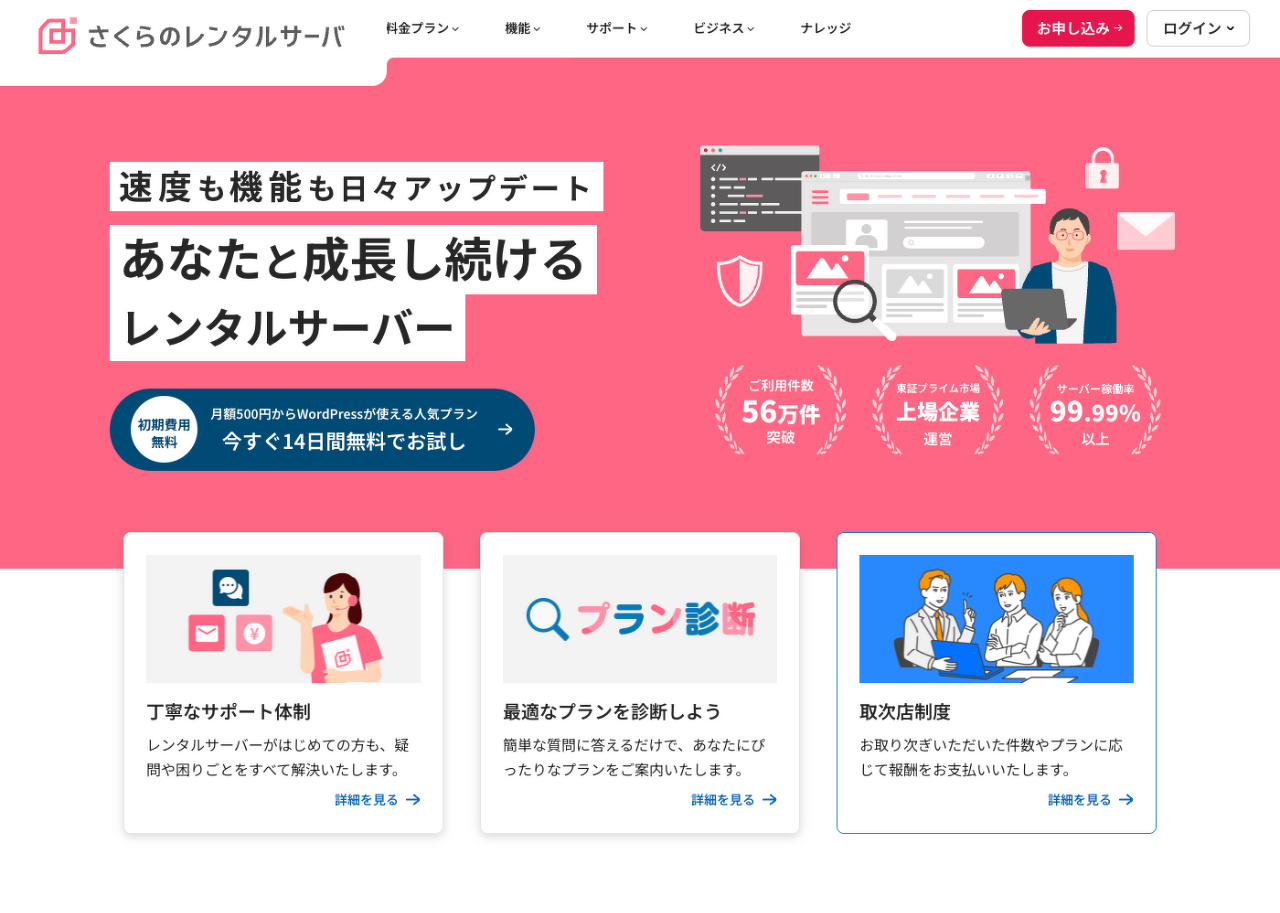The image size is (1280, 913).
Task: Click the arrow next to 詳細を見る in the support card
Action: 413,800
